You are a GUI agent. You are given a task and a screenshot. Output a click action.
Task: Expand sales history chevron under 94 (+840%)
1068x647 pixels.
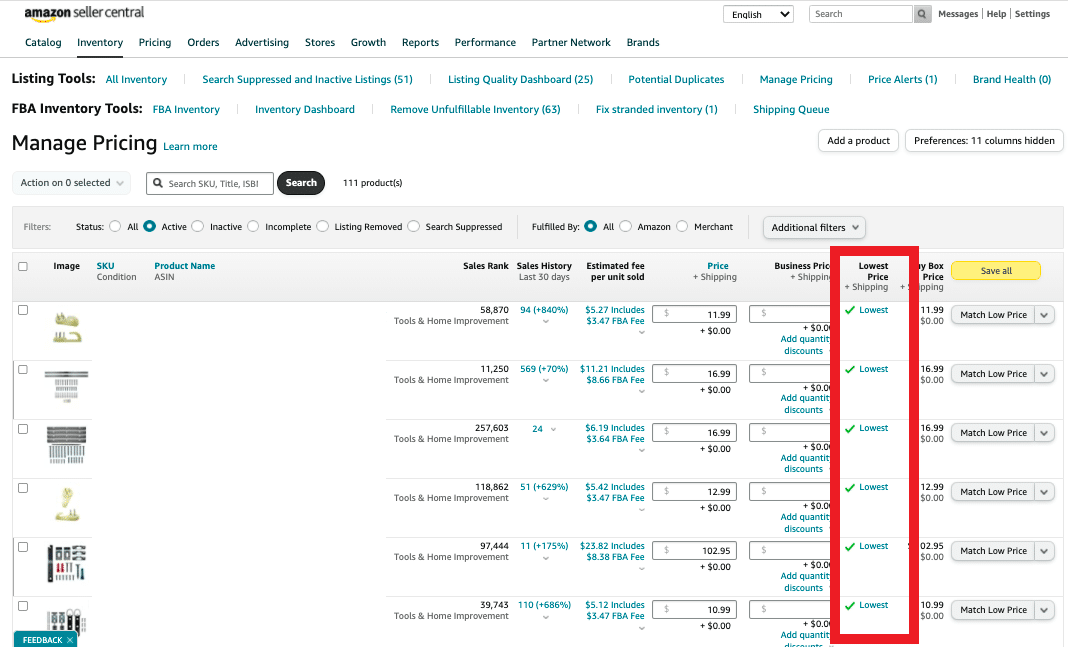point(546,321)
